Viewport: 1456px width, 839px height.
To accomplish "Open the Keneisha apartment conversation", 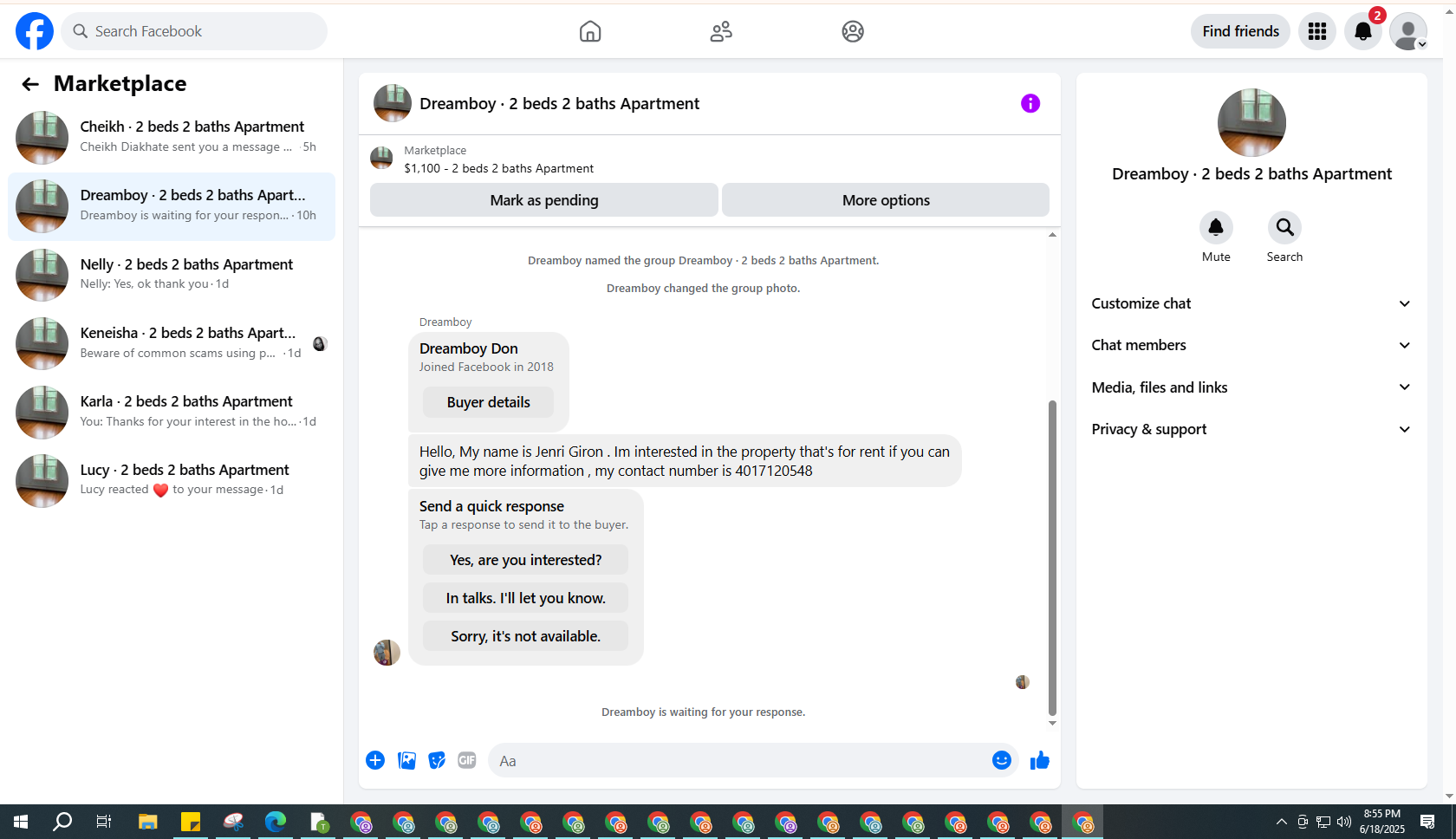I will [172, 343].
